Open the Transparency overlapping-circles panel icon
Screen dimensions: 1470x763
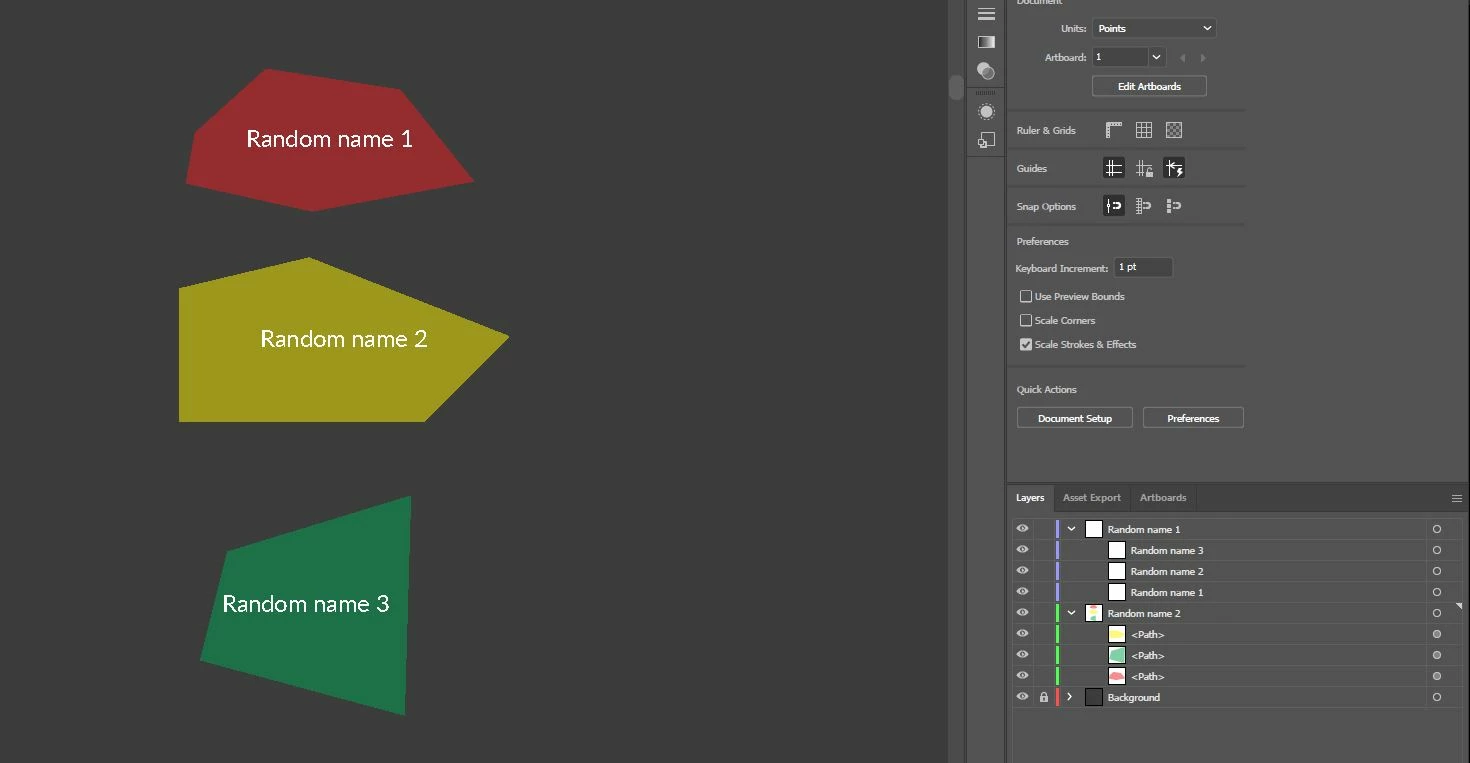point(986,71)
